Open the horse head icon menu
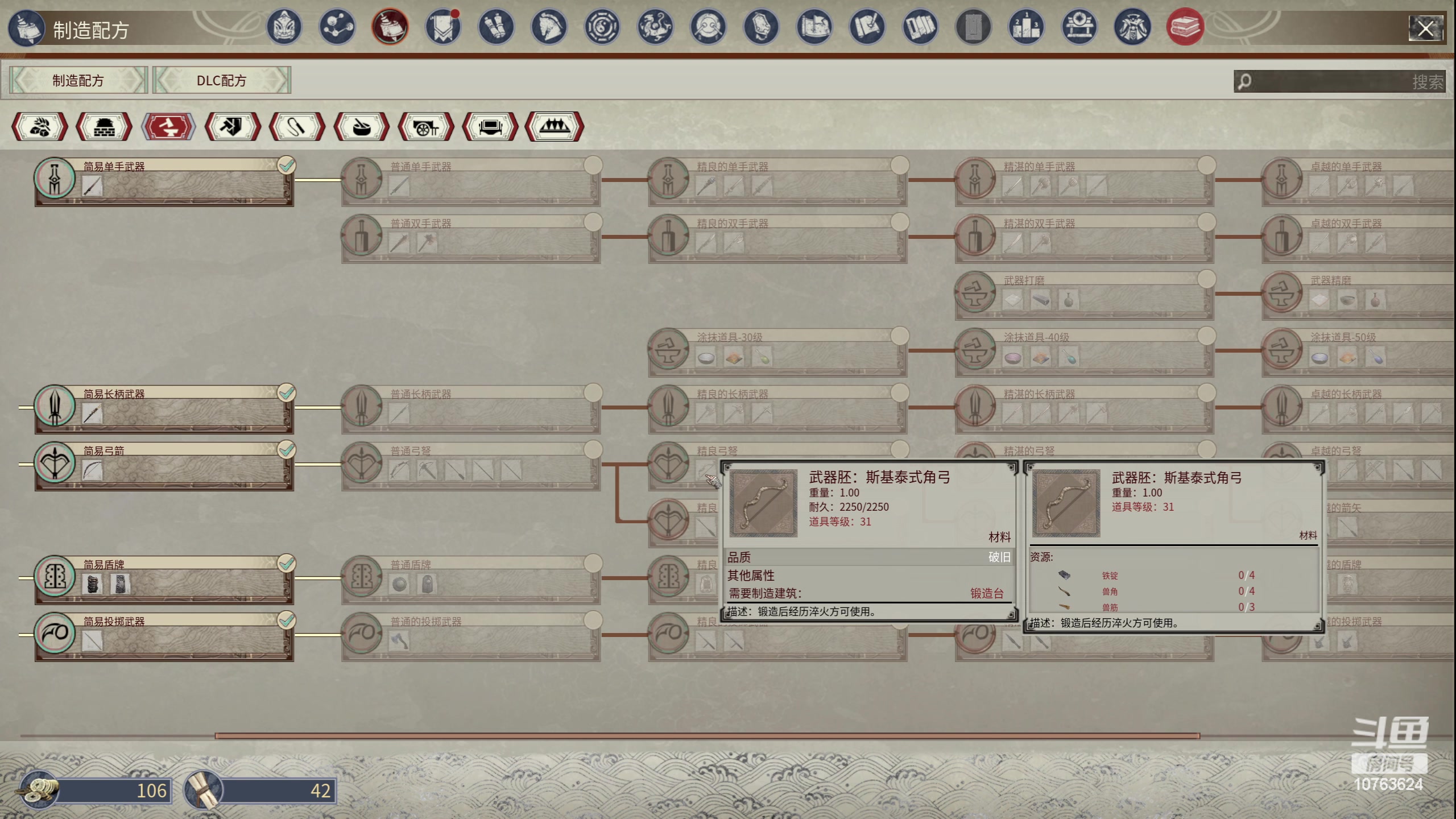Screen dimensions: 1456x819 click(x=549, y=27)
